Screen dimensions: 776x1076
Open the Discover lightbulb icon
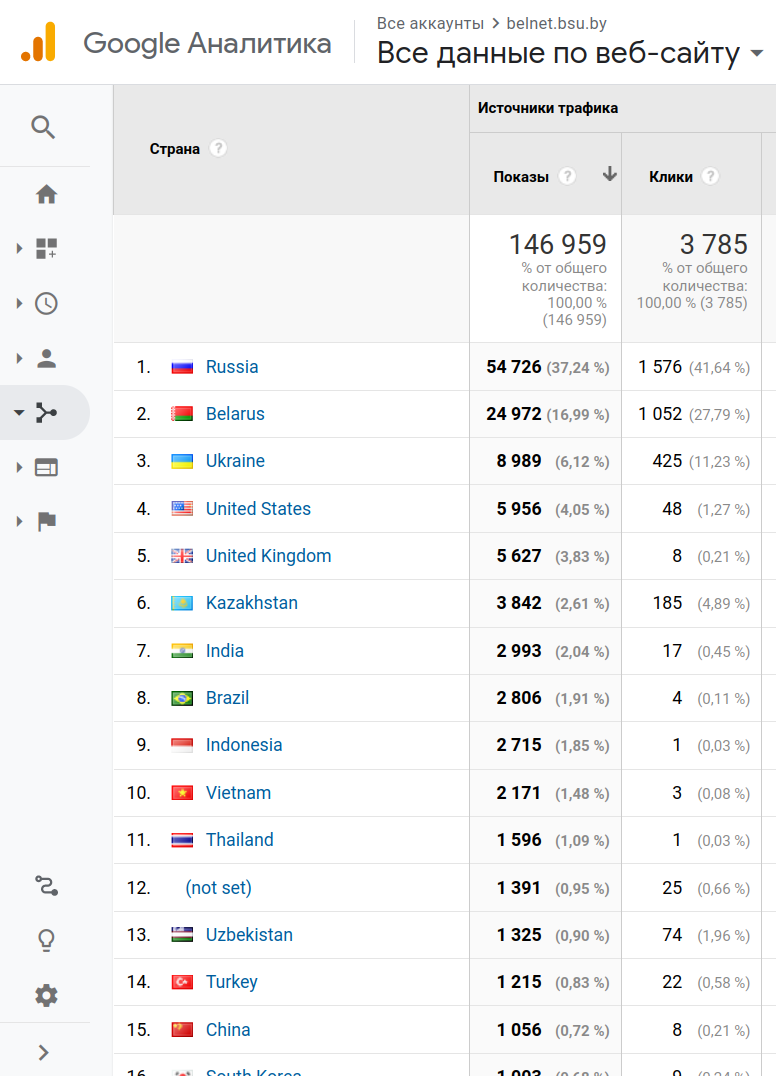coord(46,940)
